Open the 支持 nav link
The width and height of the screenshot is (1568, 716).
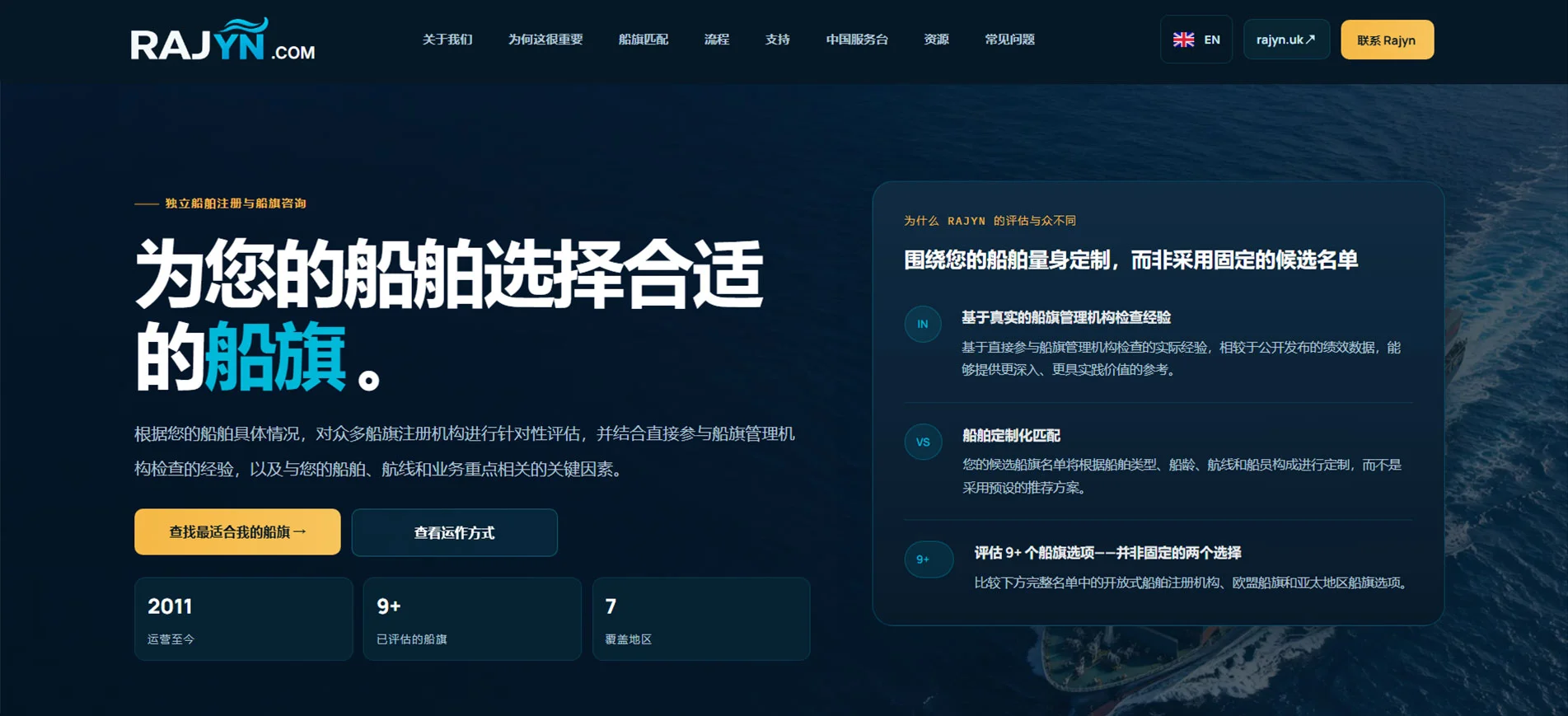coord(778,40)
